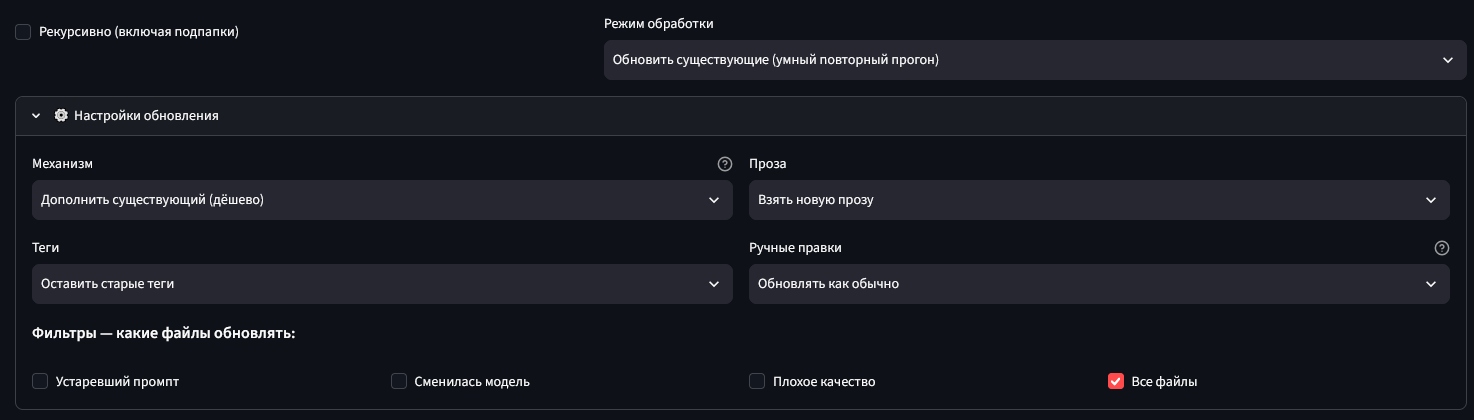Click the down arrow in Режим обработки field

(x=1448, y=60)
